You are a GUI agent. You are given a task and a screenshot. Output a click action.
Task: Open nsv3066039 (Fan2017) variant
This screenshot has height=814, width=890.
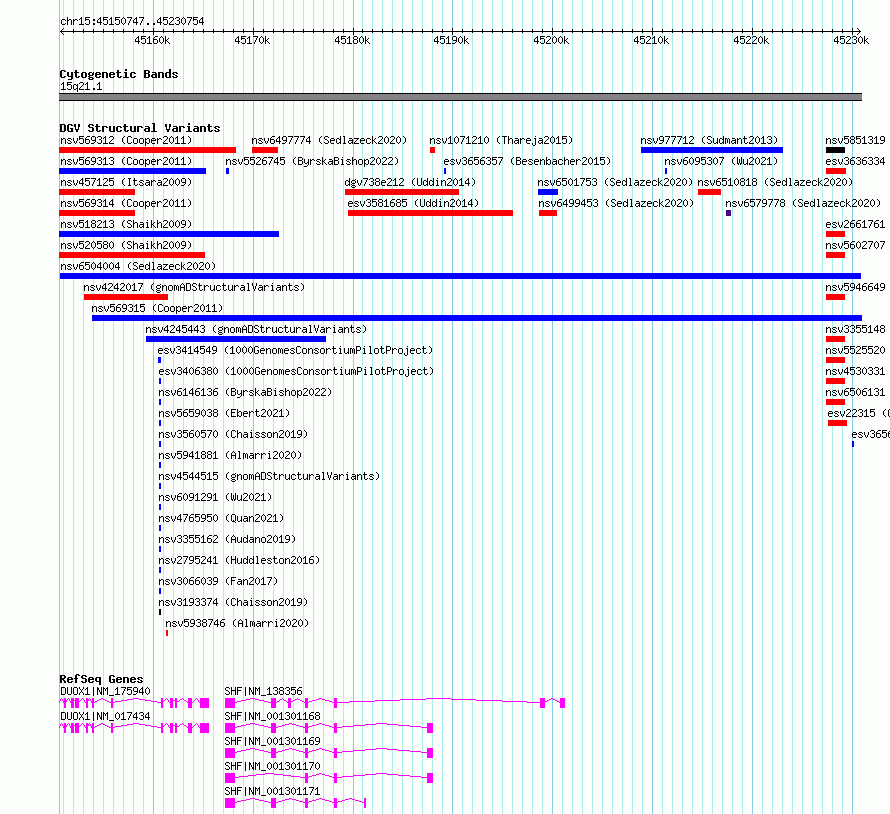pos(218,581)
